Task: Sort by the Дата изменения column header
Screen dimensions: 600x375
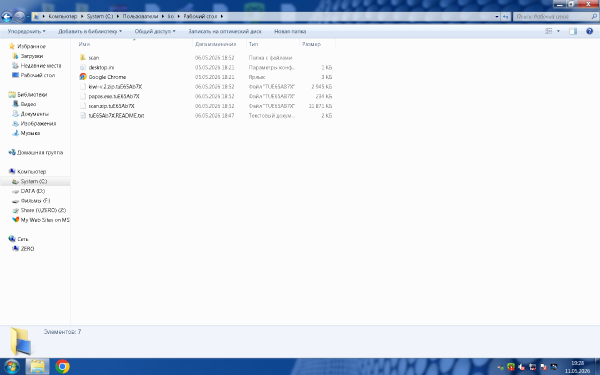Action: click(x=215, y=44)
